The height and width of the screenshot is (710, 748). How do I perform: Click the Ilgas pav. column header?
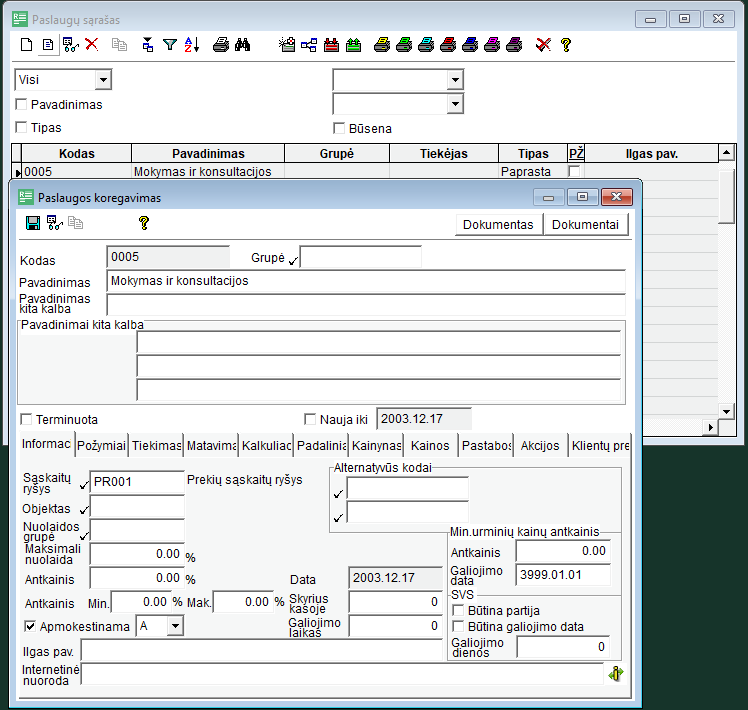pos(651,154)
